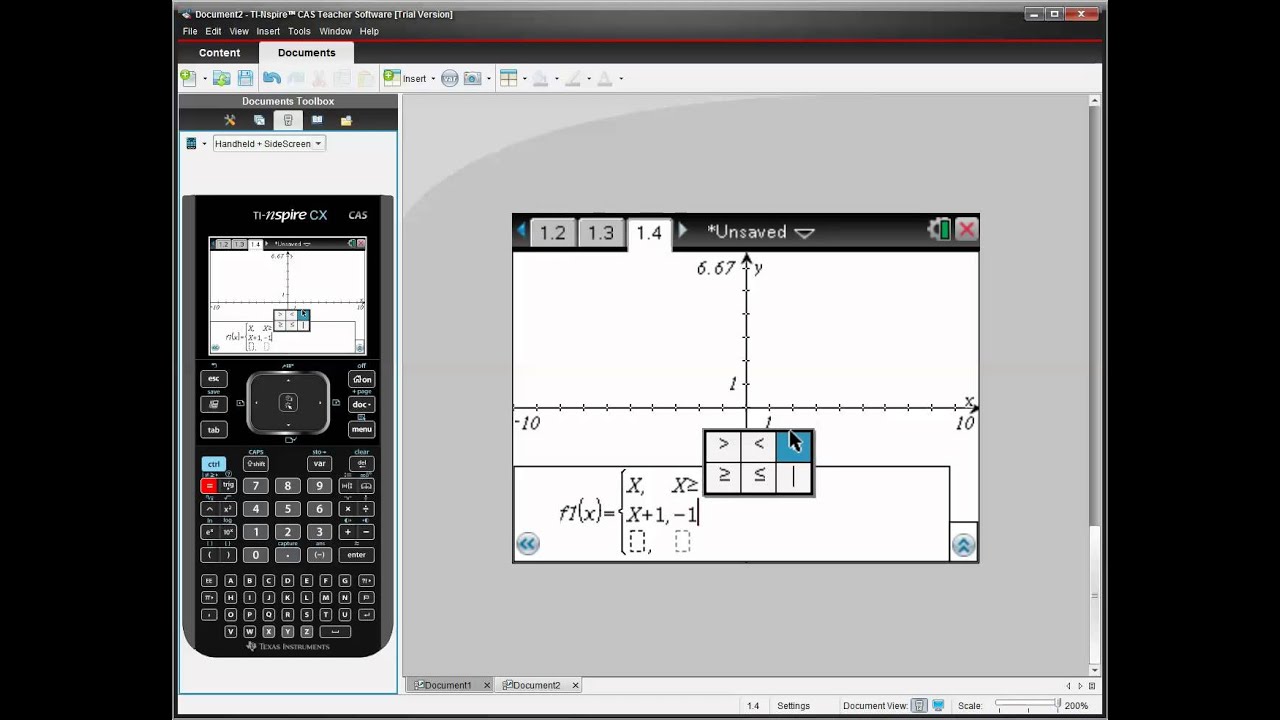Click the Open Document toolbar icon
The height and width of the screenshot is (720, 1280).
[222, 78]
